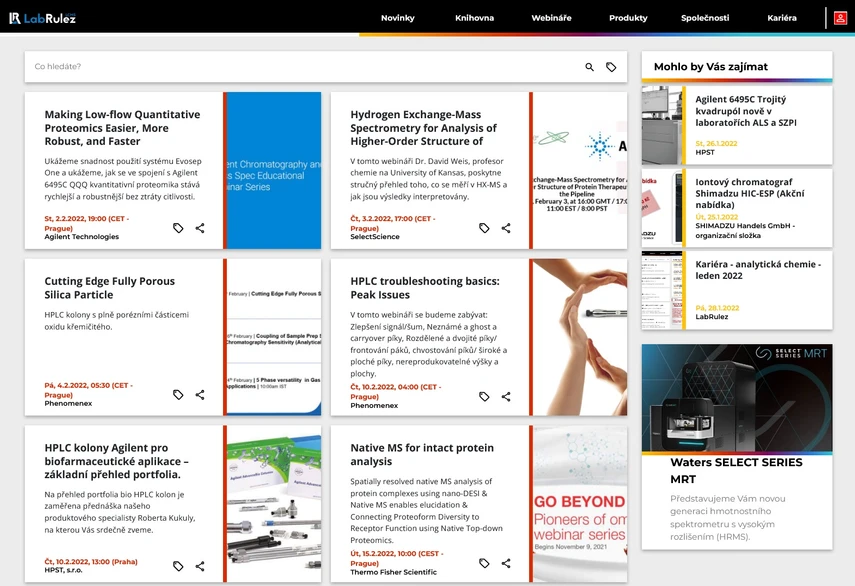Open the Agilent 6495C Trojitý kvadrupól article
The width and height of the screenshot is (855, 586).
pos(746,111)
